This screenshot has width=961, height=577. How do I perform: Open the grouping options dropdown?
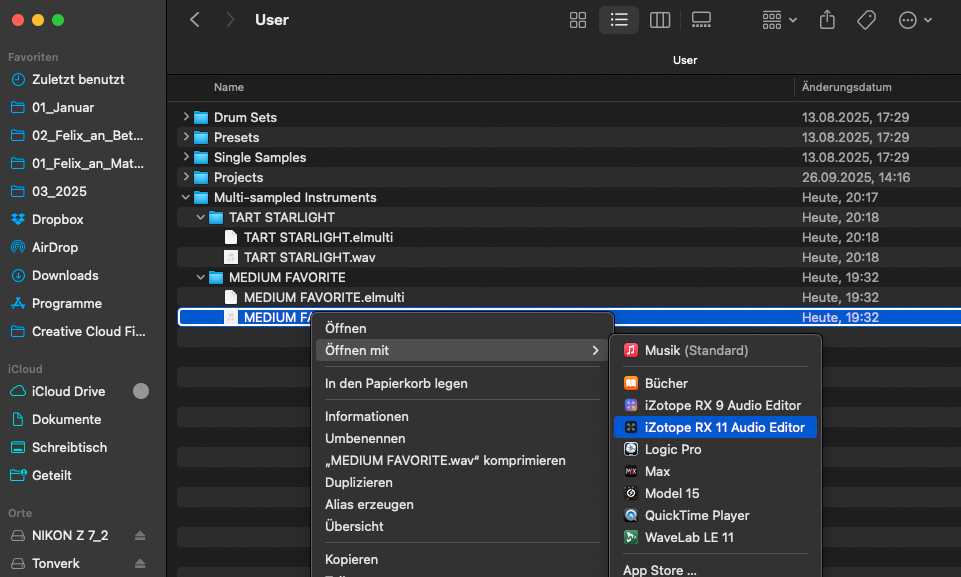779,20
